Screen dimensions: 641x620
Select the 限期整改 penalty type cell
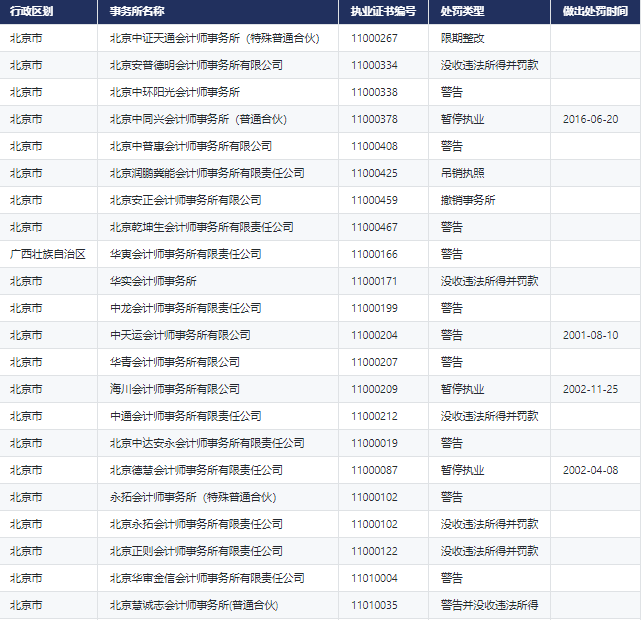(x=462, y=38)
